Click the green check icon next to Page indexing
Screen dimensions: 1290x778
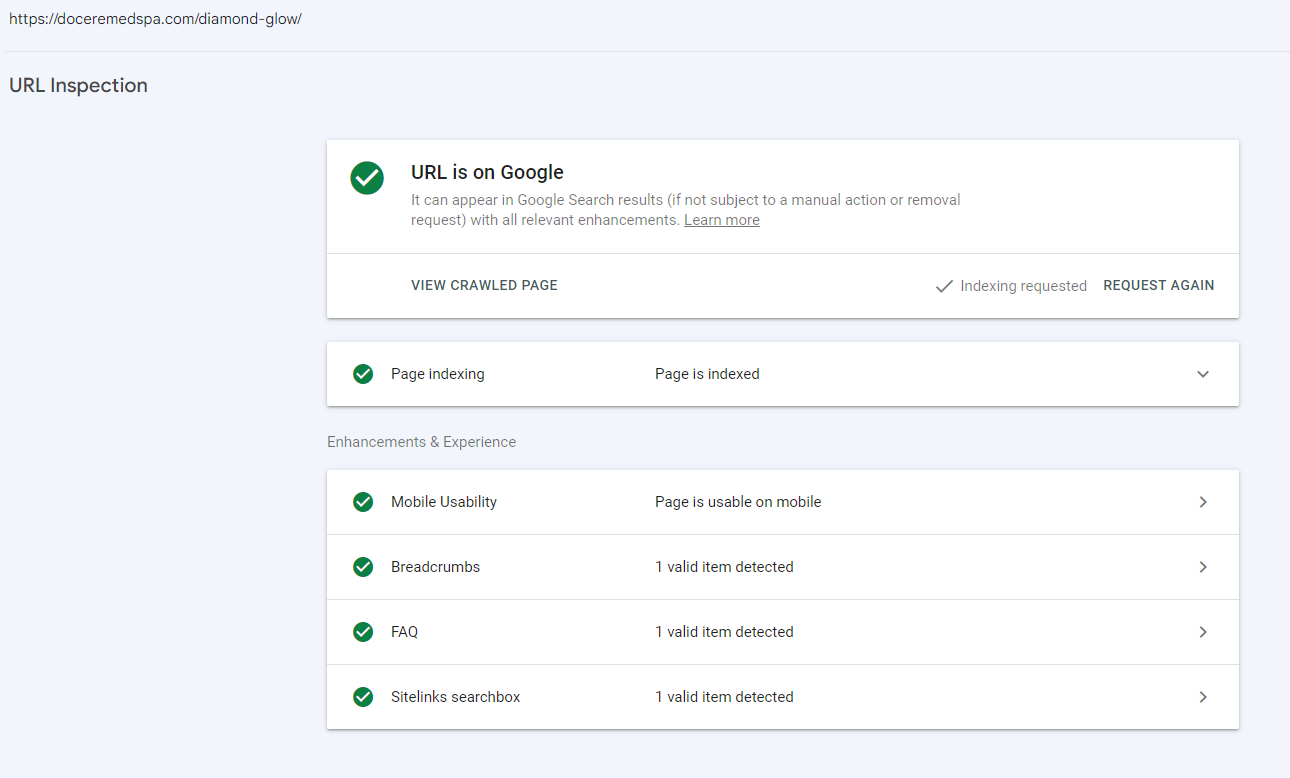(363, 374)
